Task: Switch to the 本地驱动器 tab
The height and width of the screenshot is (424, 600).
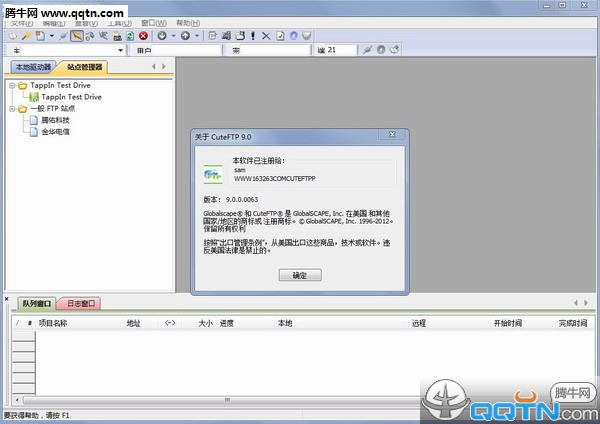Action: pos(33,67)
